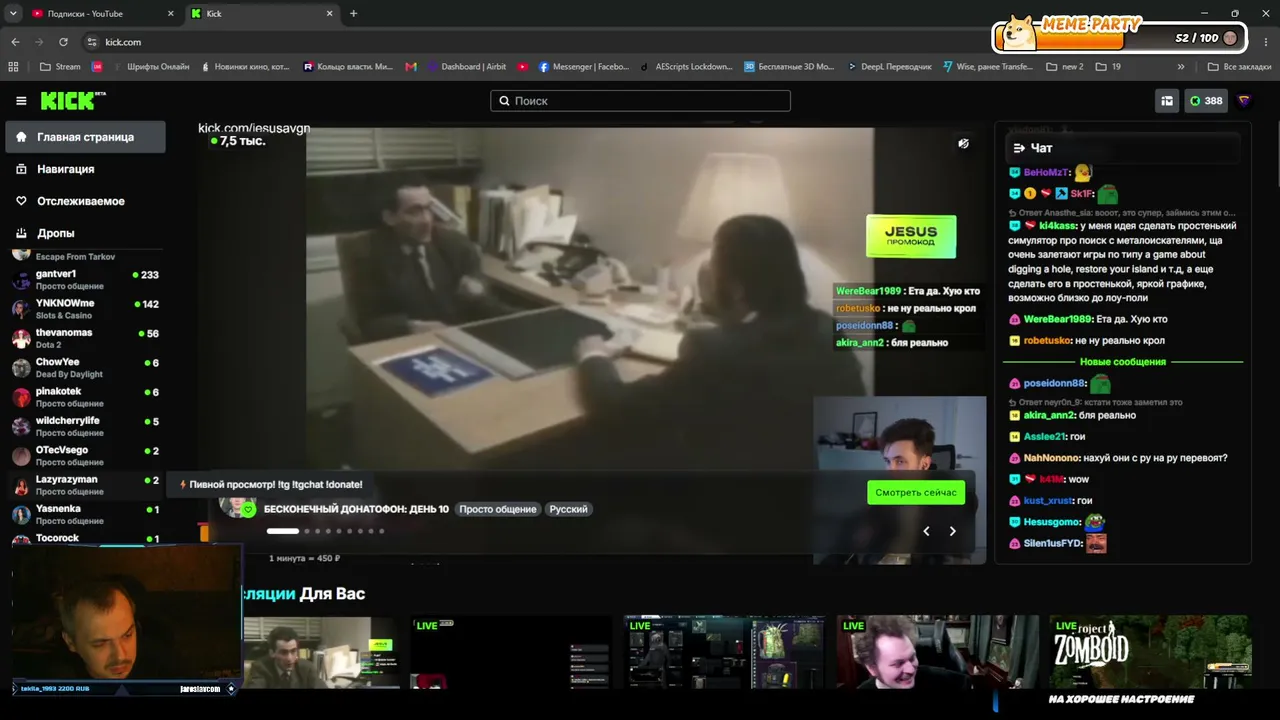Toggle the mute icon on the stream preview

tap(963, 144)
